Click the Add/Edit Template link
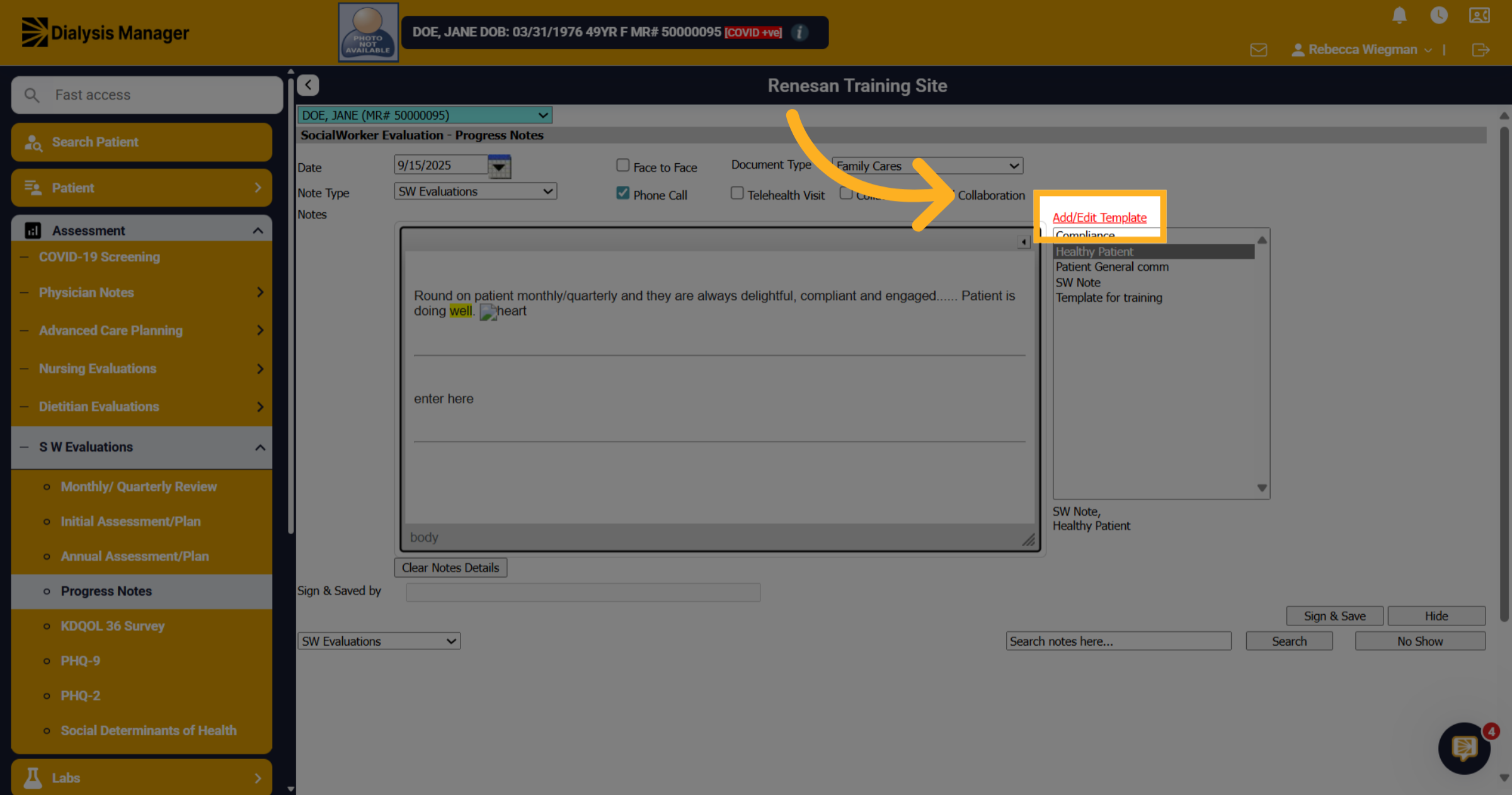 coord(1099,217)
